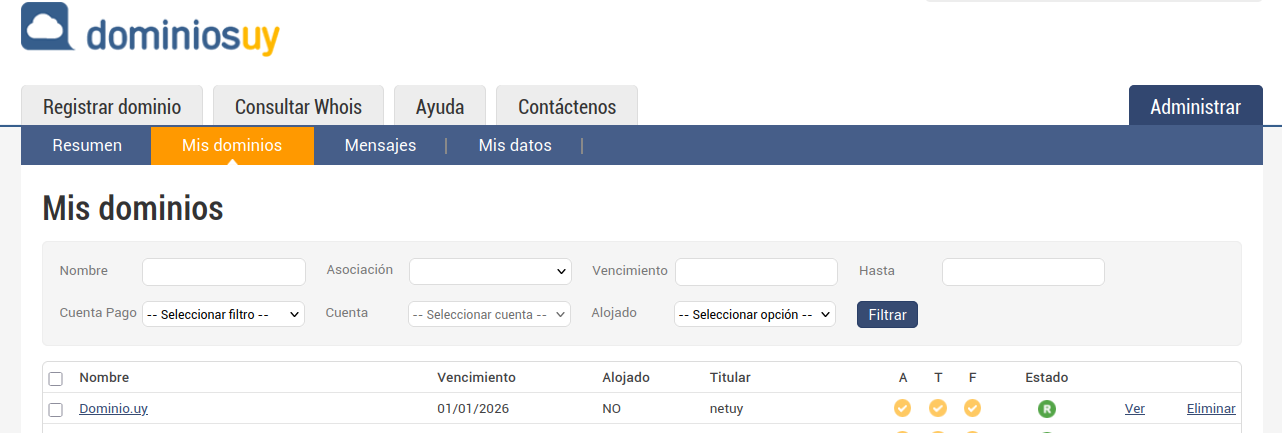The image size is (1282, 433).
Task: Open the Dominio.uy domain link
Action: coord(113,408)
